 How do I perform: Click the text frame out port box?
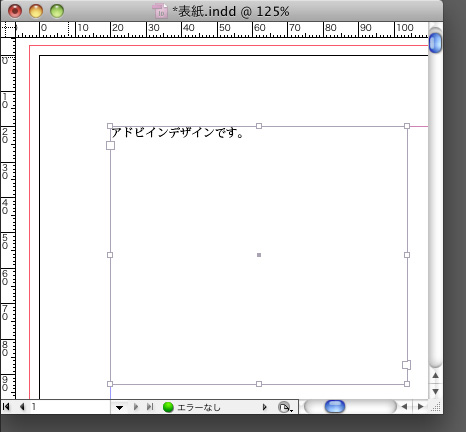click(x=406, y=365)
